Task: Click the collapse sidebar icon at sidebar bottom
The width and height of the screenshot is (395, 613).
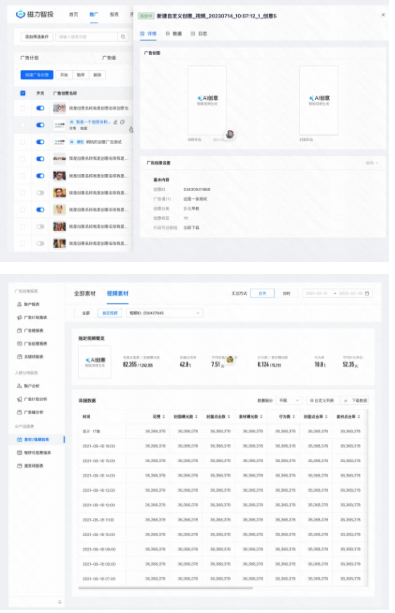Action: coord(59,602)
